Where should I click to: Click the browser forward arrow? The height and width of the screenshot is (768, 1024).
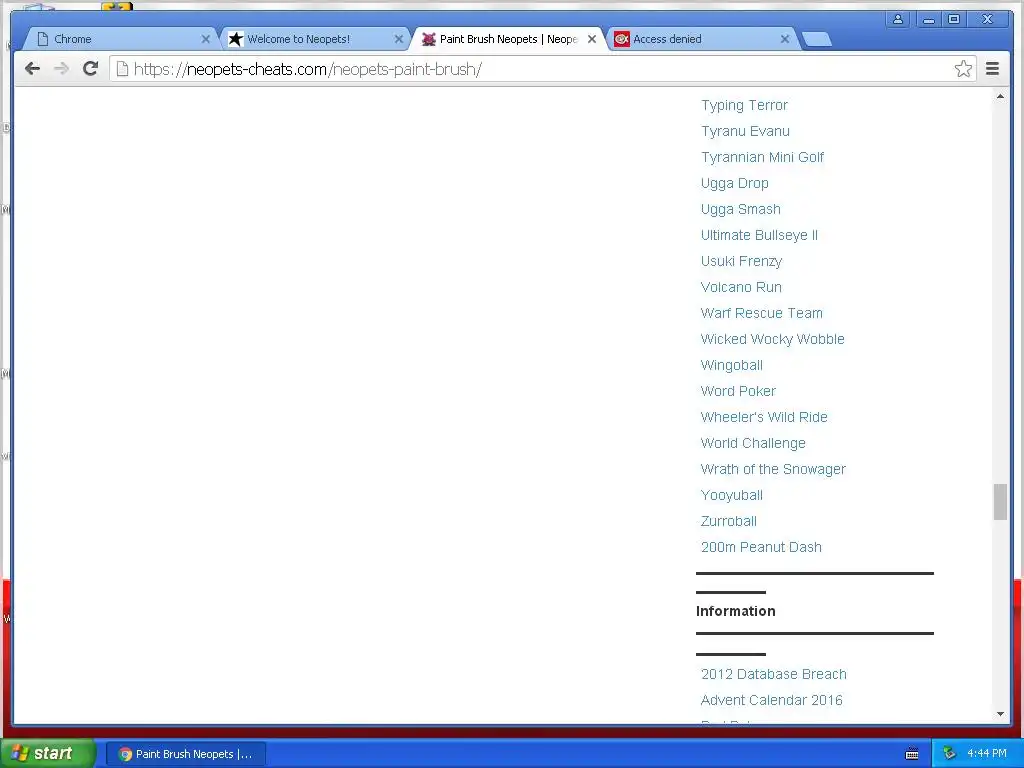click(x=61, y=69)
